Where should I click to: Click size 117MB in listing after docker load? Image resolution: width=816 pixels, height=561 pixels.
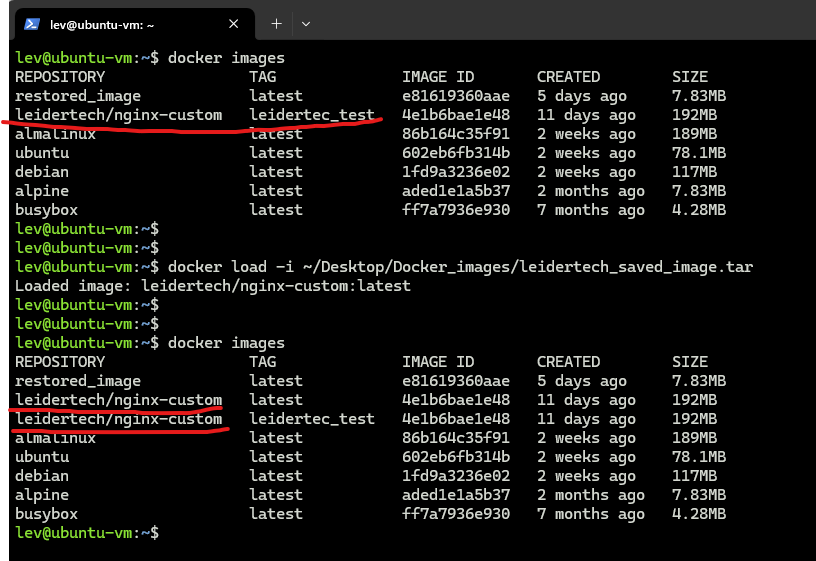tap(694, 476)
